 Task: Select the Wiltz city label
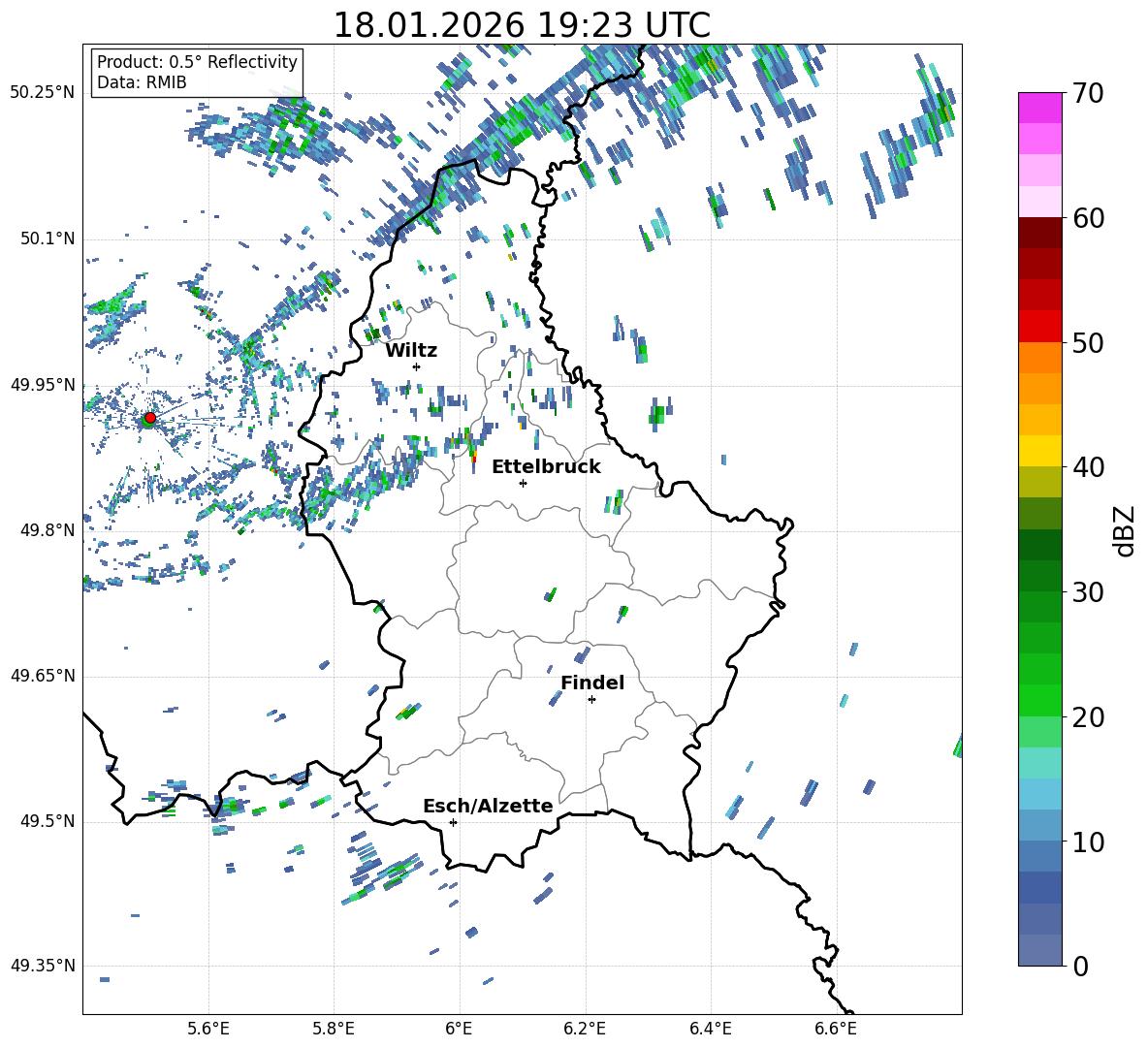411,350
